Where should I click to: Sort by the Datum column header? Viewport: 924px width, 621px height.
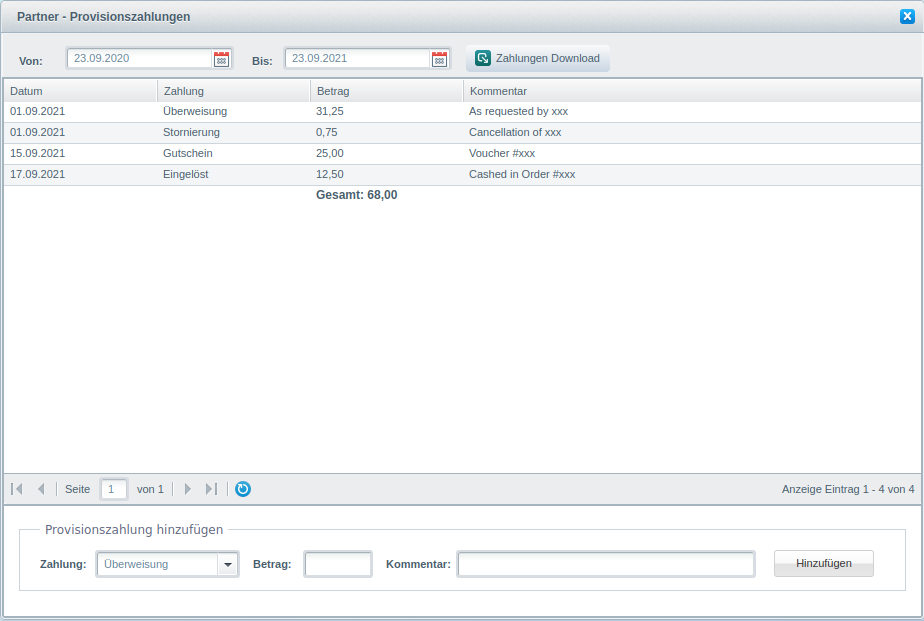80,91
